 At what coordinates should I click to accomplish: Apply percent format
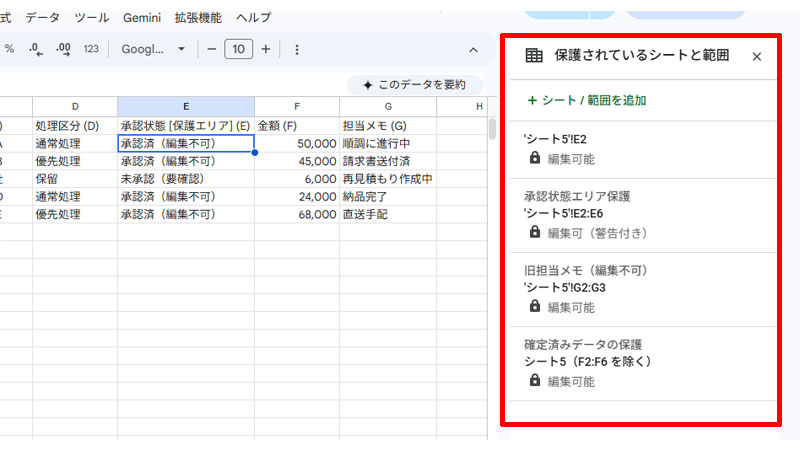point(9,49)
